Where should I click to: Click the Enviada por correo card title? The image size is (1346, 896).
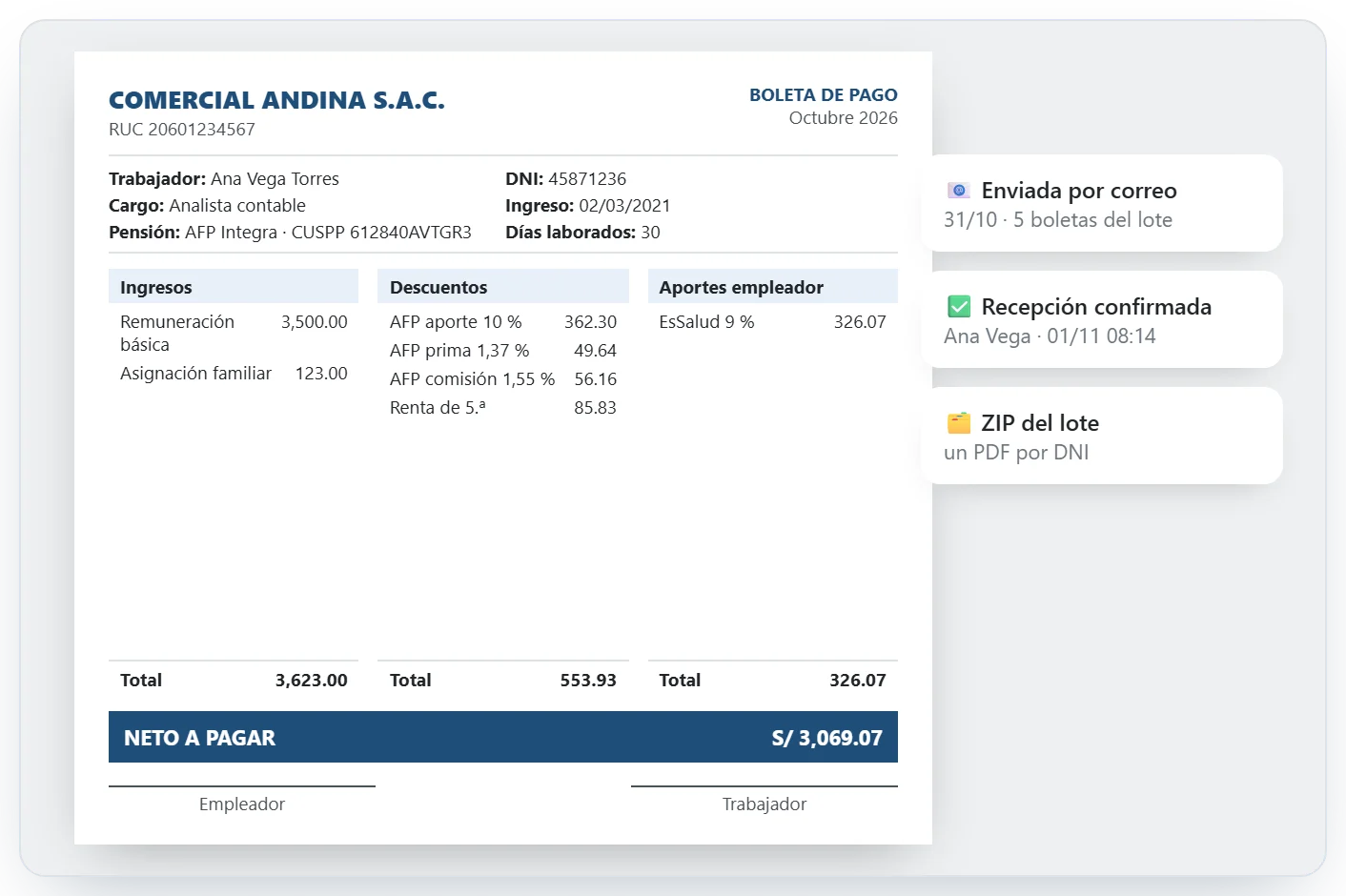click(x=1079, y=191)
